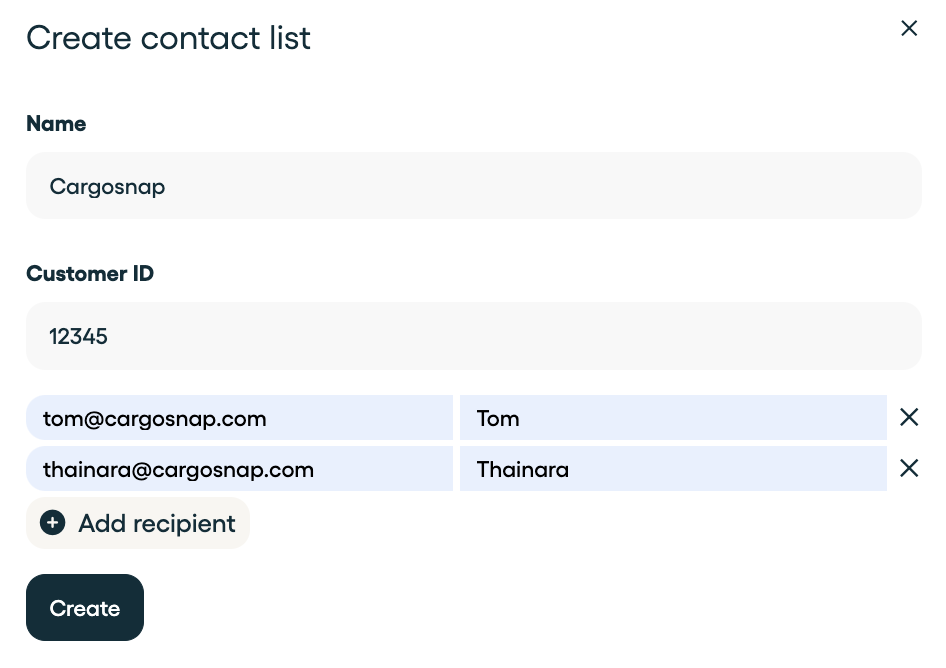Edit the thainara@cargosnap.com email field
This screenshot has height=668, width=946.
click(240, 469)
